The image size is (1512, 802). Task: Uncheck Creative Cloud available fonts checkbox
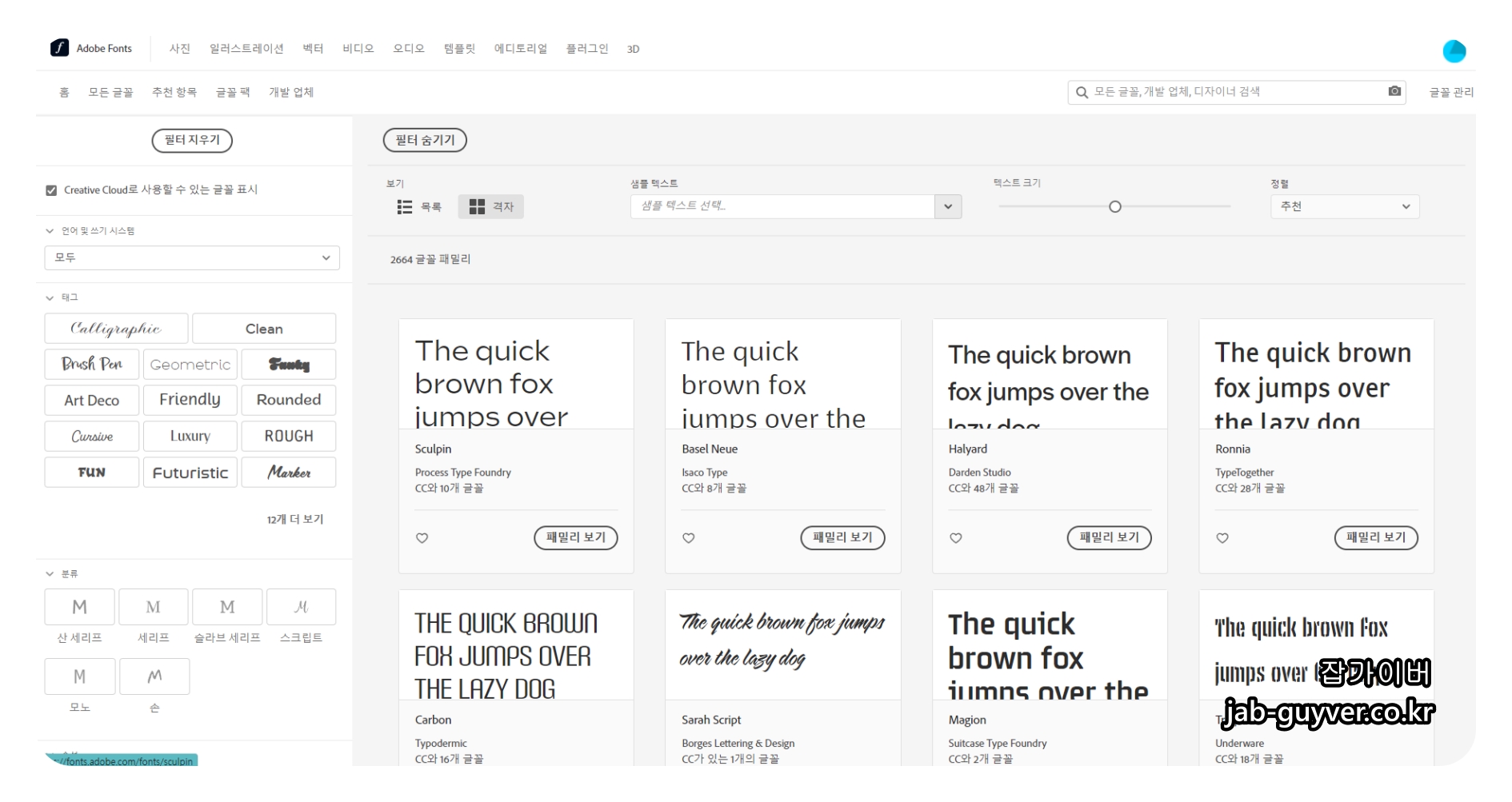pos(51,190)
